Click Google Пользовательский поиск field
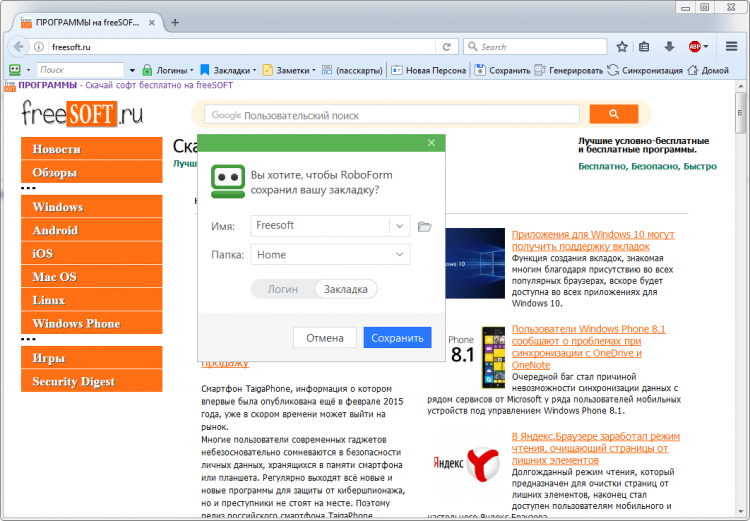This screenshot has width=750, height=521. (392, 115)
